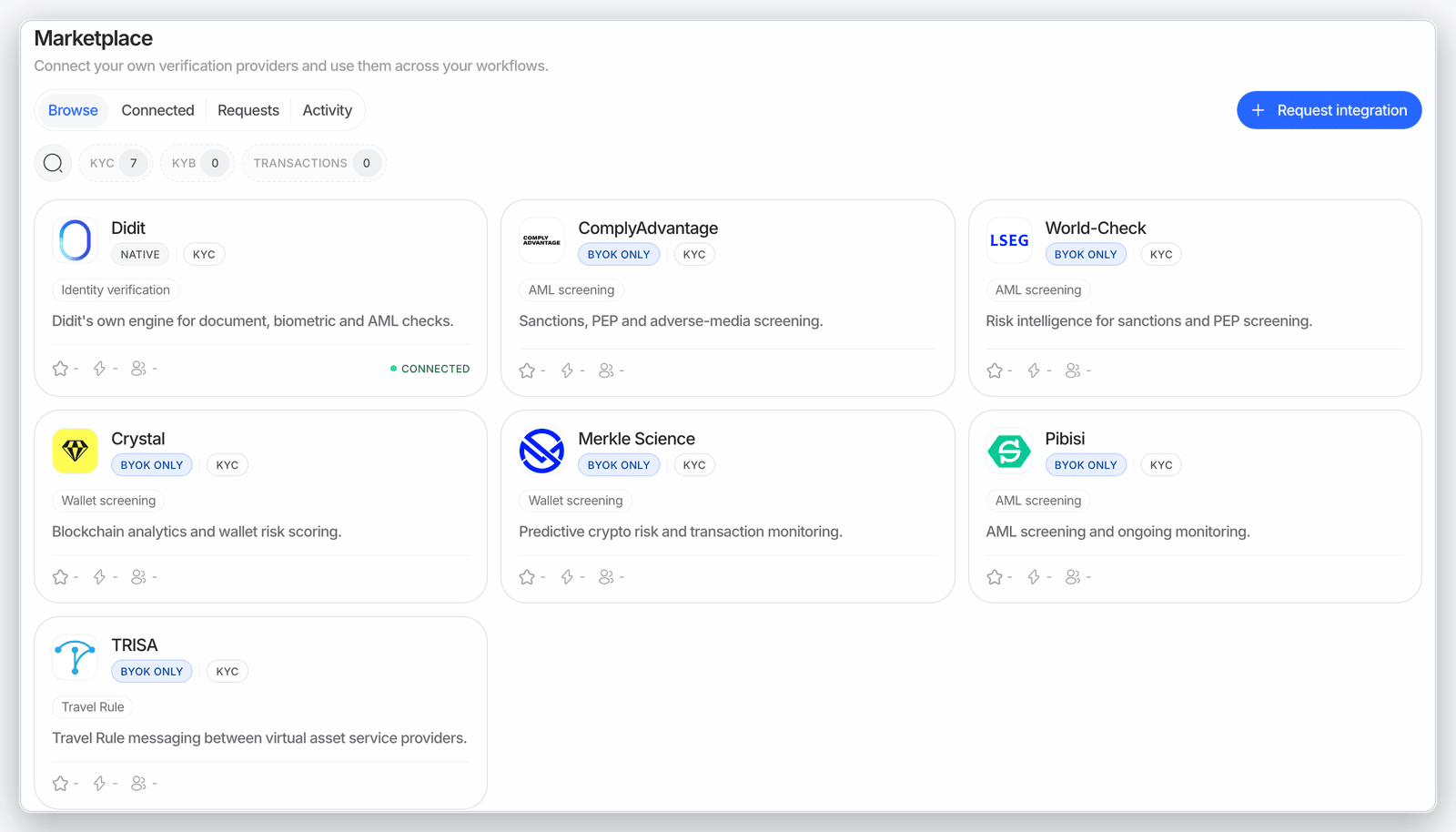1456x832 pixels.
Task: Click the TRISA logo icon
Action: coord(75,657)
